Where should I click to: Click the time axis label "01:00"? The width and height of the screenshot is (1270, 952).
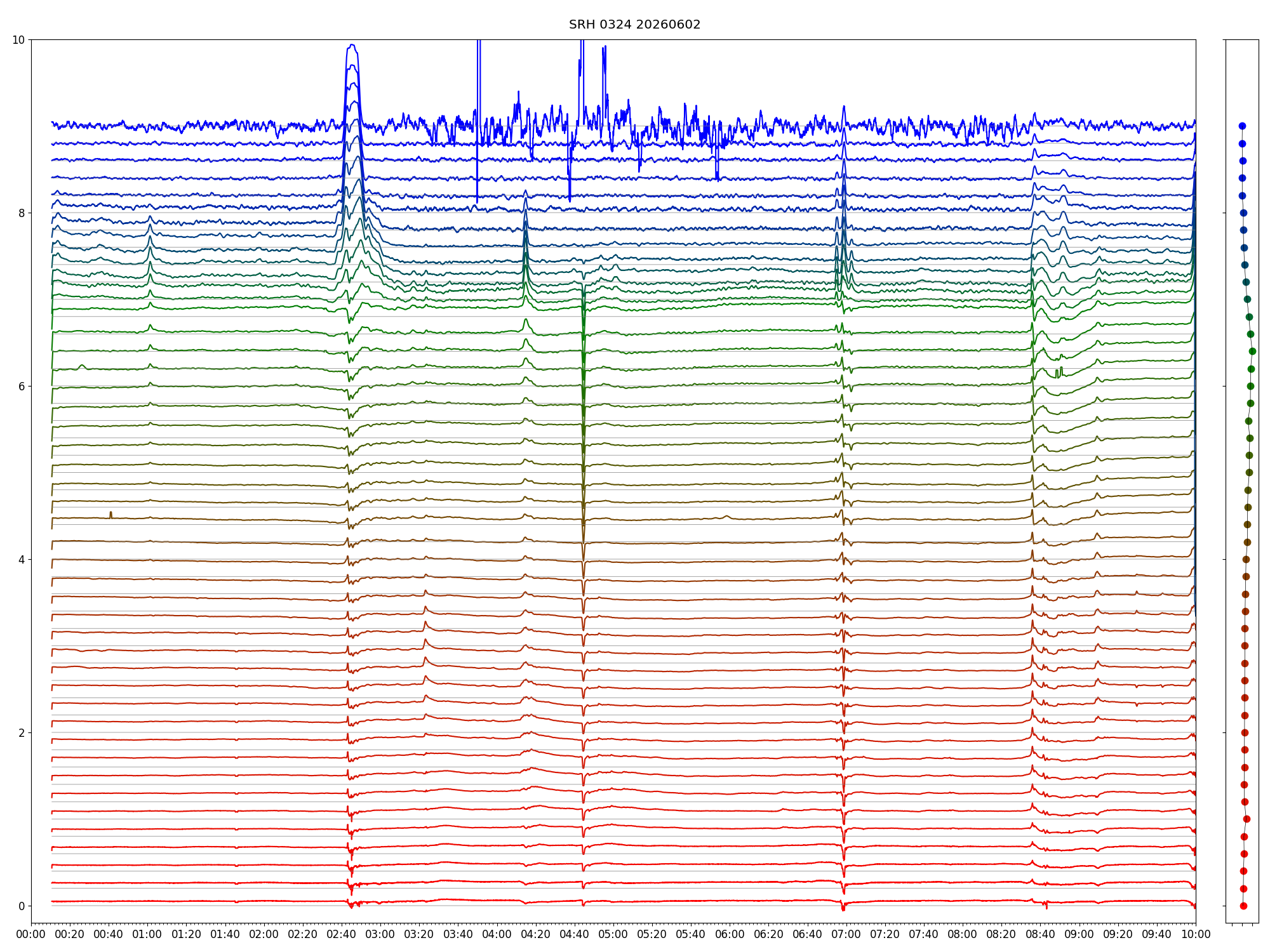147,935
